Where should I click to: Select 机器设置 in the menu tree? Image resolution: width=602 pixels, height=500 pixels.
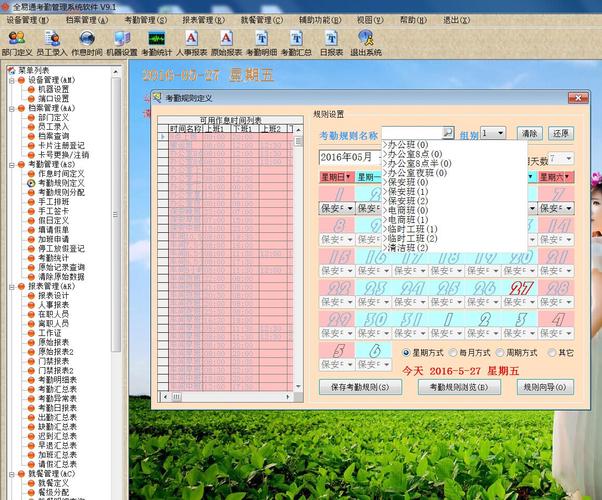tap(53, 89)
